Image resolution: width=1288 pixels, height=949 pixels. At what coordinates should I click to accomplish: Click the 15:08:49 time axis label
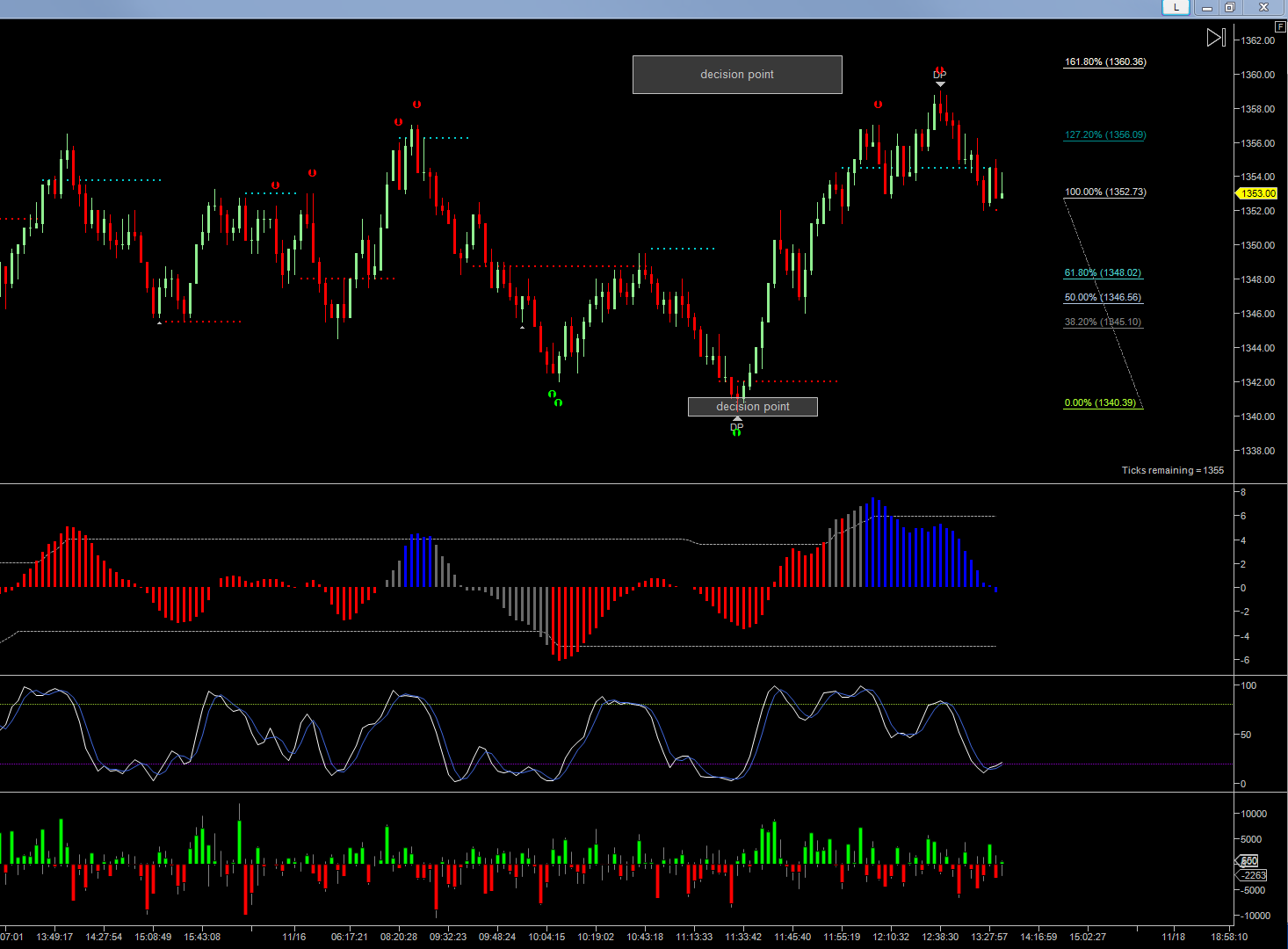[x=153, y=937]
